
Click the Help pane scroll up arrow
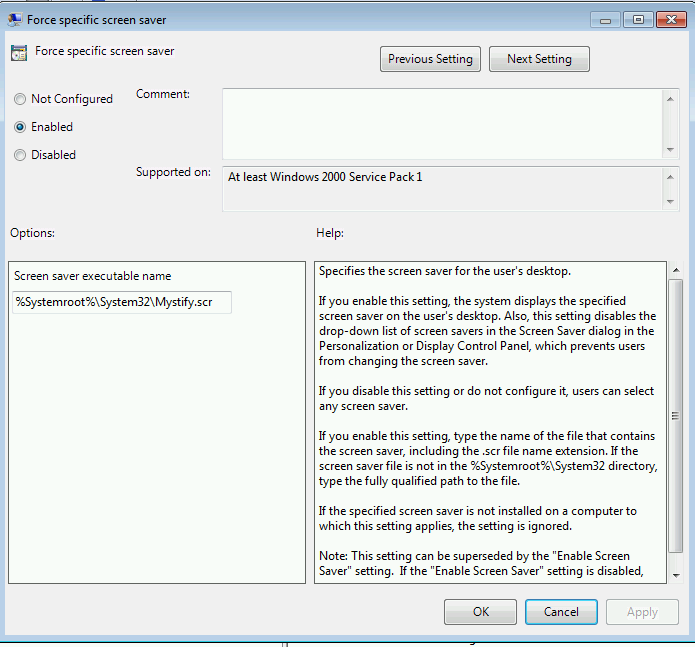676,270
